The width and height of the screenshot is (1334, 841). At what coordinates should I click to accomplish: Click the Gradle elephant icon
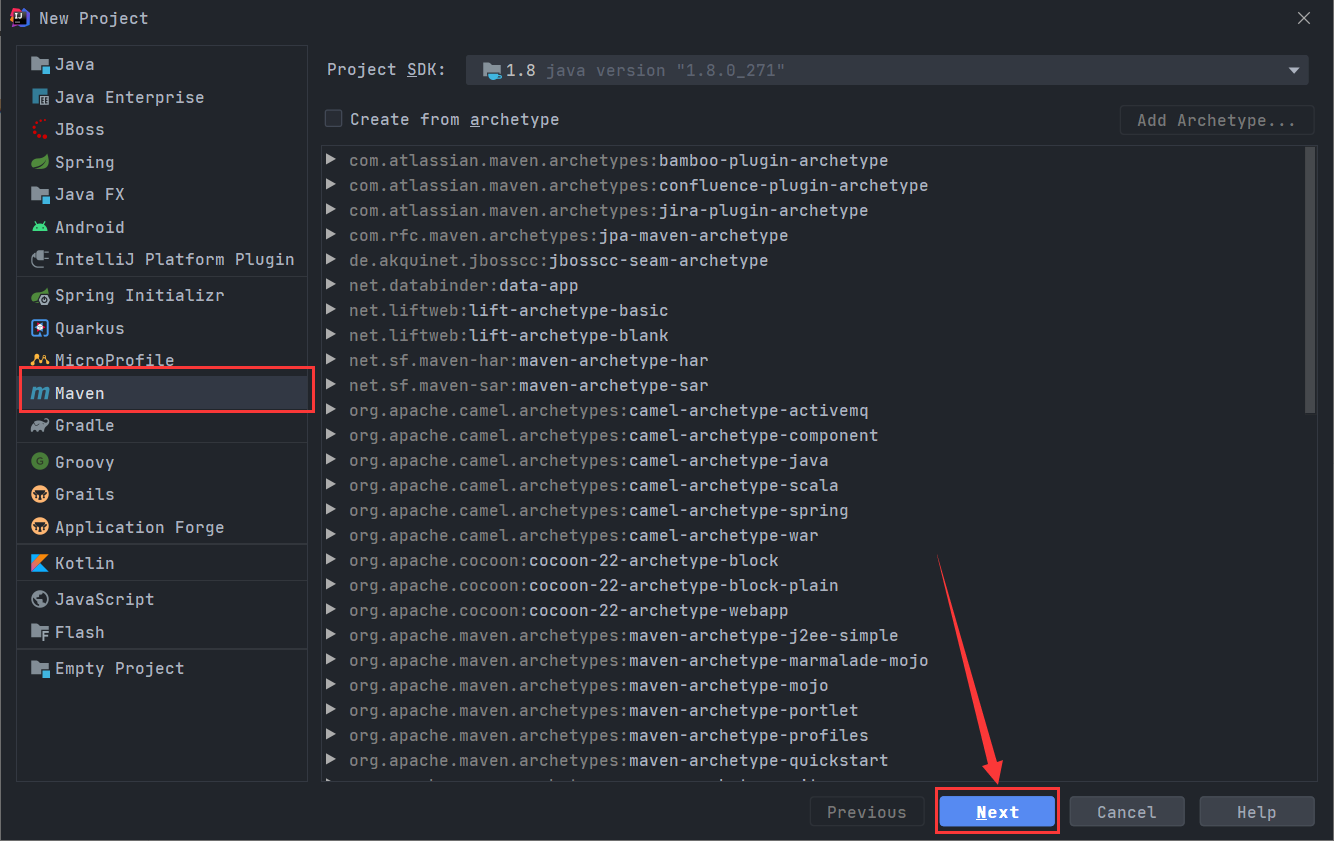[x=40, y=426]
